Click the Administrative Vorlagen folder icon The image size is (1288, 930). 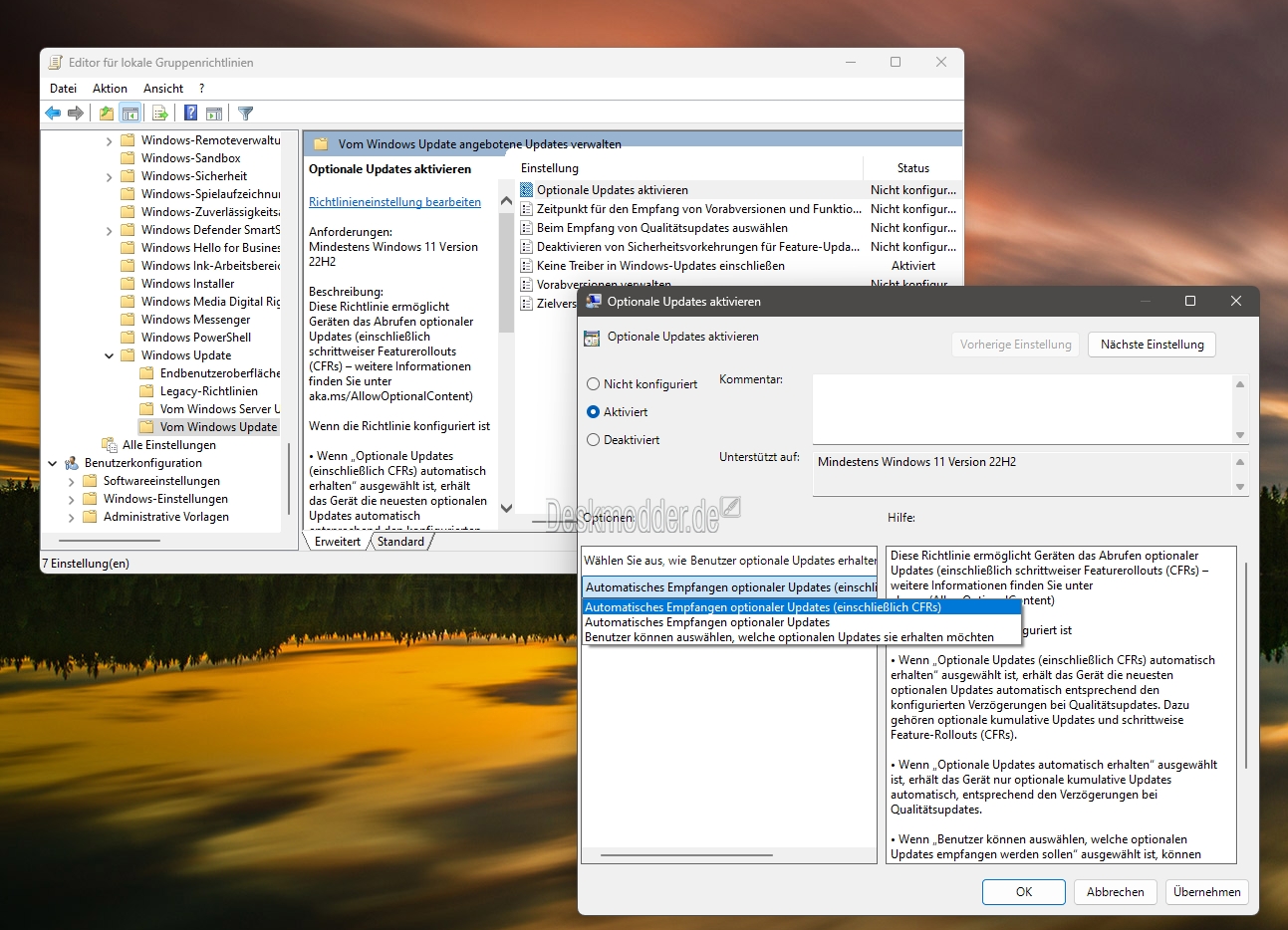(90, 517)
